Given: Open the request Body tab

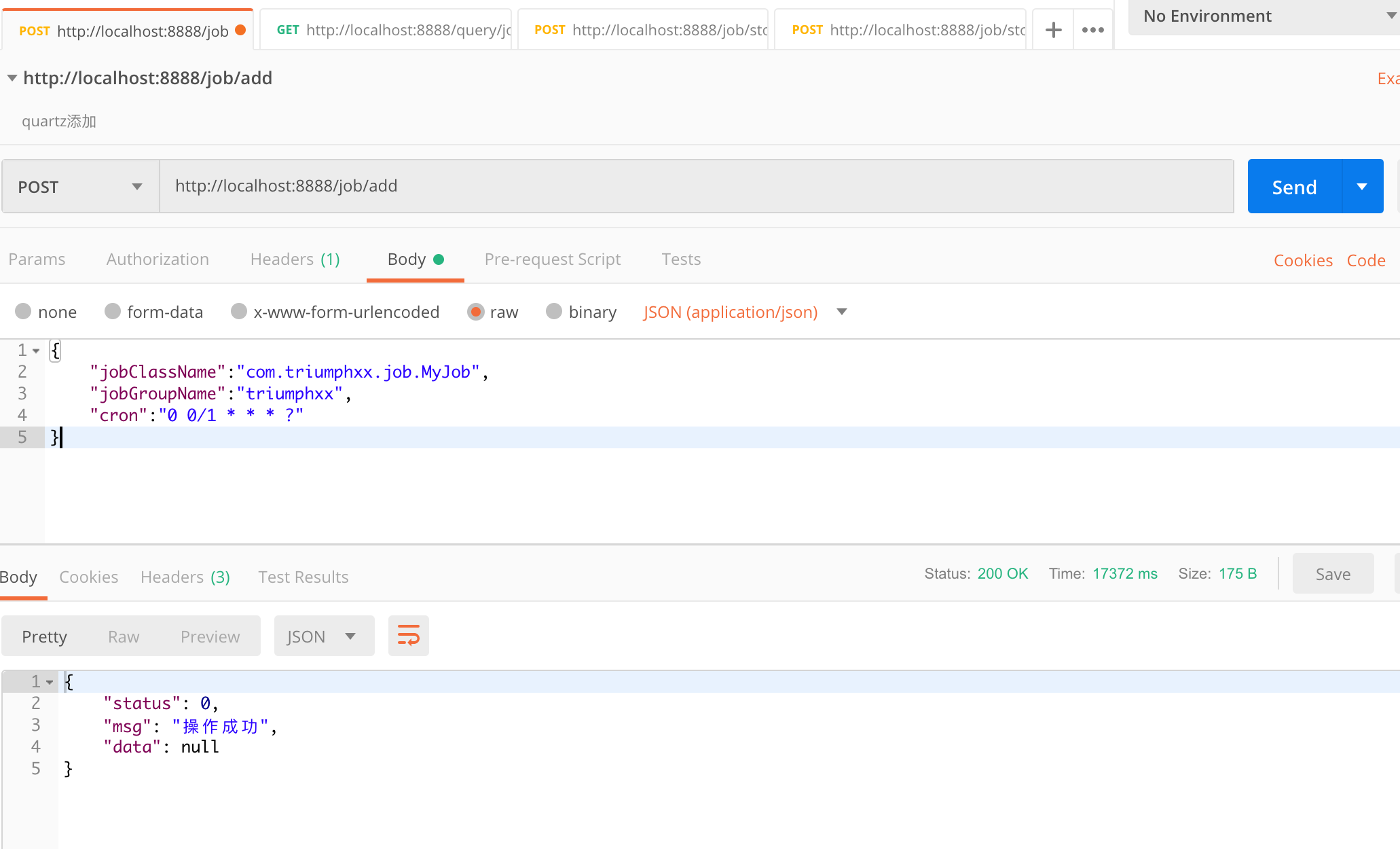Looking at the screenshot, I should (x=415, y=259).
